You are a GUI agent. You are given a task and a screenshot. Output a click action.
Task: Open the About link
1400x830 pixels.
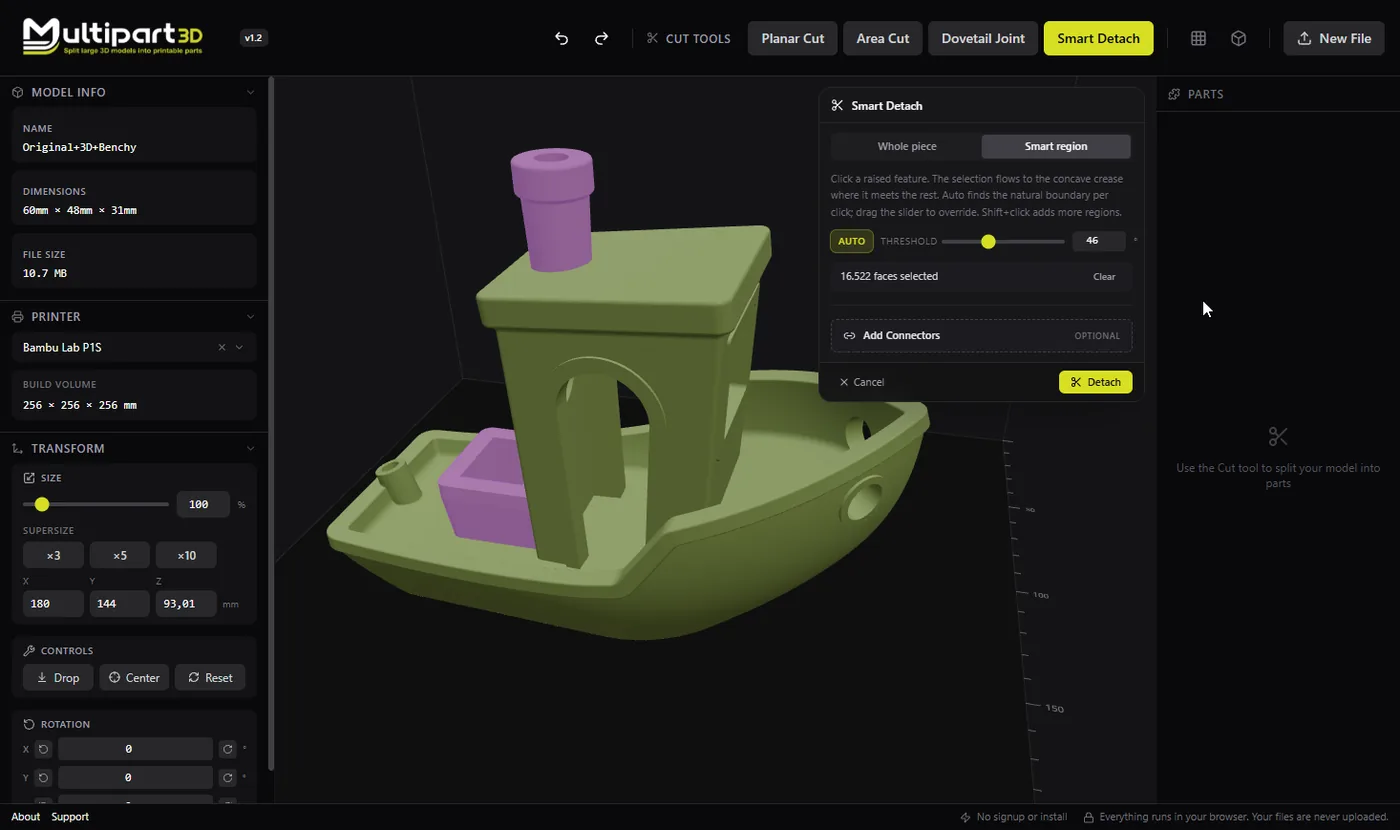pos(26,817)
